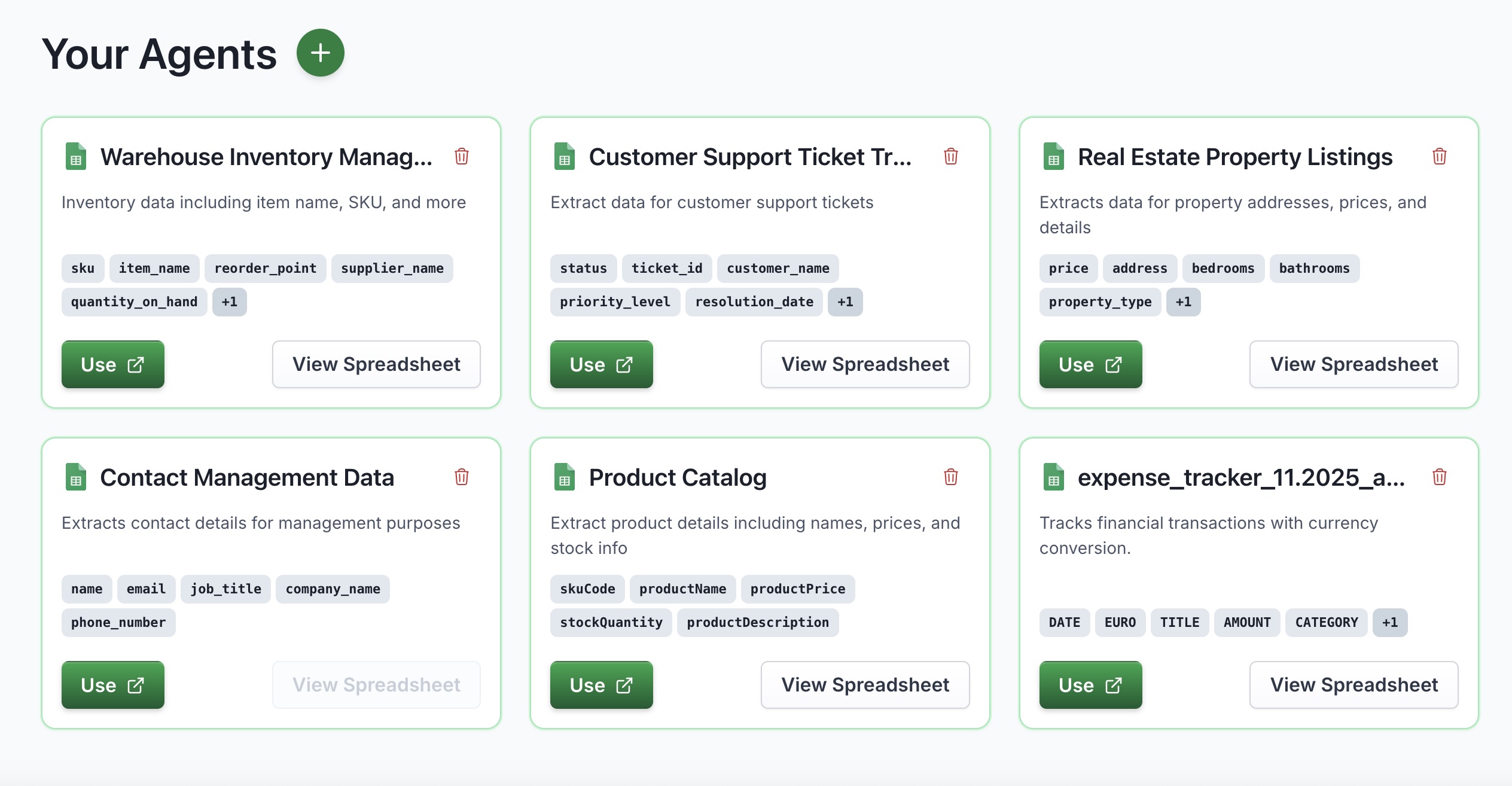Remove Real Estate Property Listings with trash icon
Image resolution: width=1512 pixels, height=786 pixels.
coord(1440,157)
